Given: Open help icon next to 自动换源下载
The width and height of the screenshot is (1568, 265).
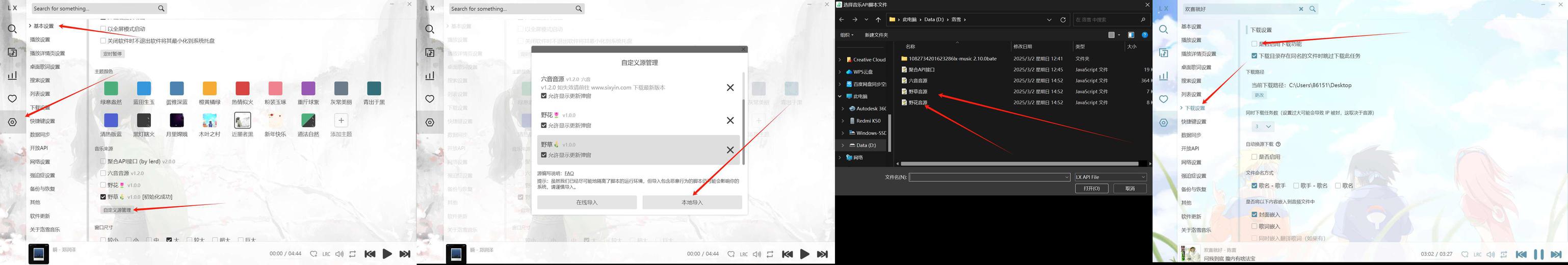Looking at the screenshot, I should 1278,144.
